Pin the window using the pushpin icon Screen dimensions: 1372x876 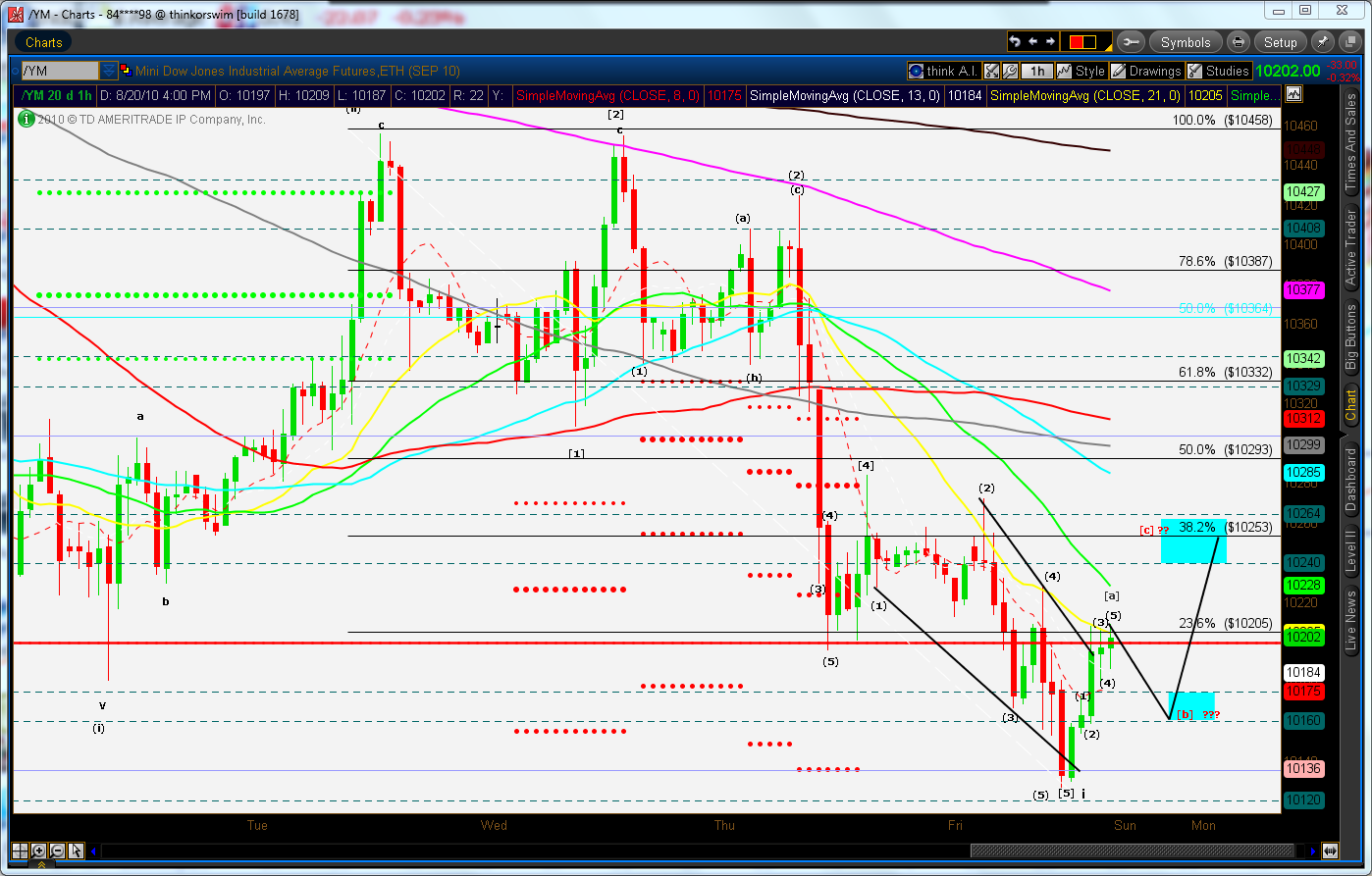[1321, 42]
